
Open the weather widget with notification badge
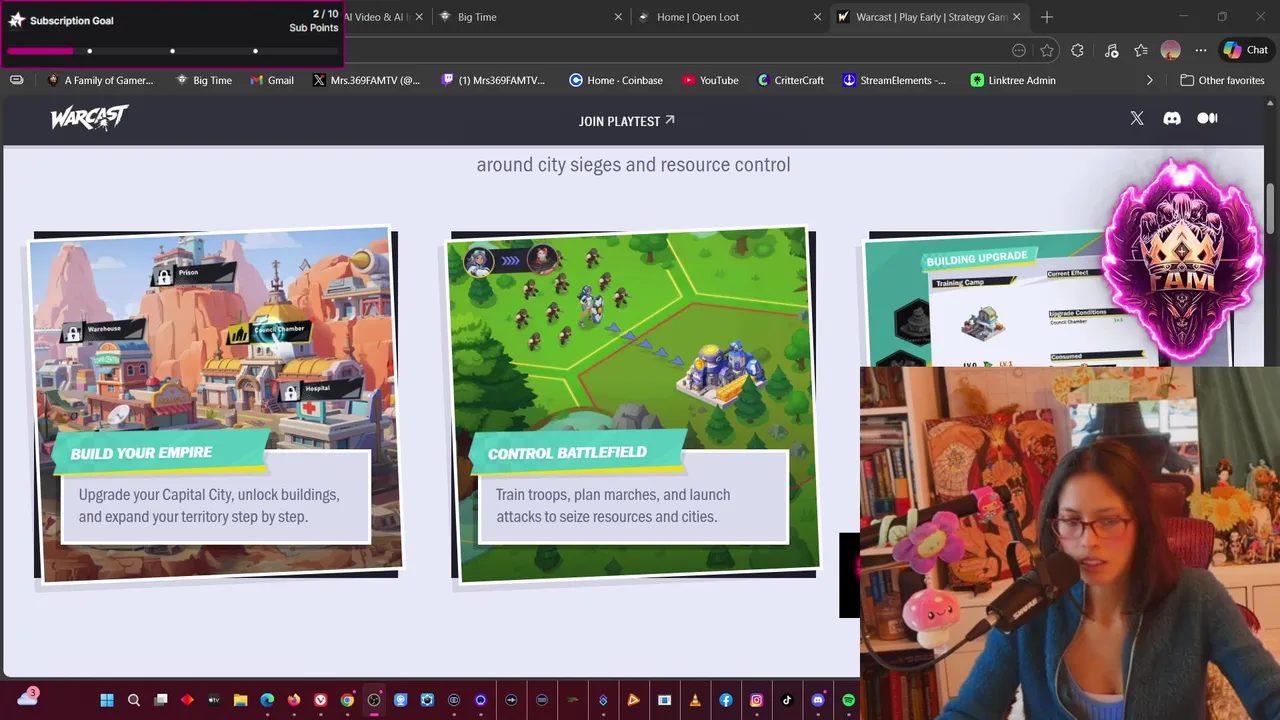click(x=27, y=697)
